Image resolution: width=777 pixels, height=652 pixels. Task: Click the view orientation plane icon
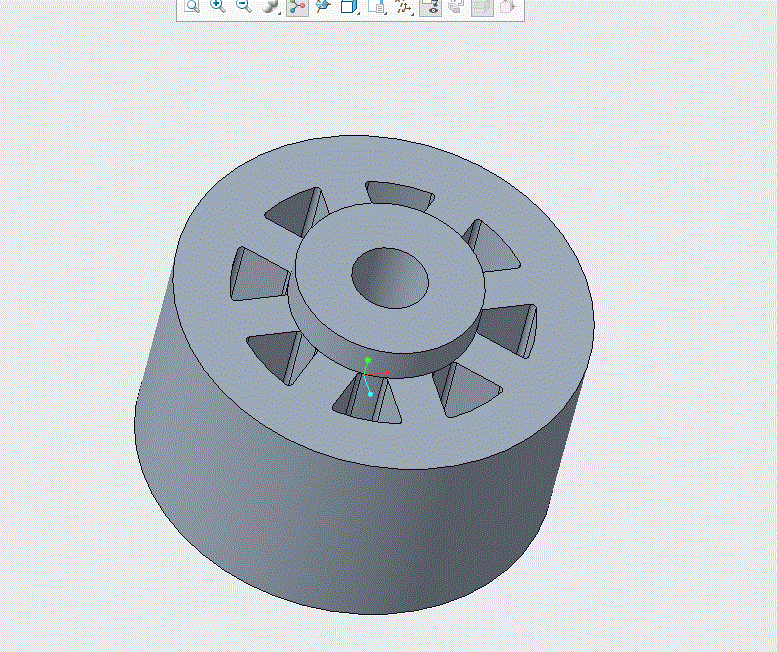coord(323,6)
